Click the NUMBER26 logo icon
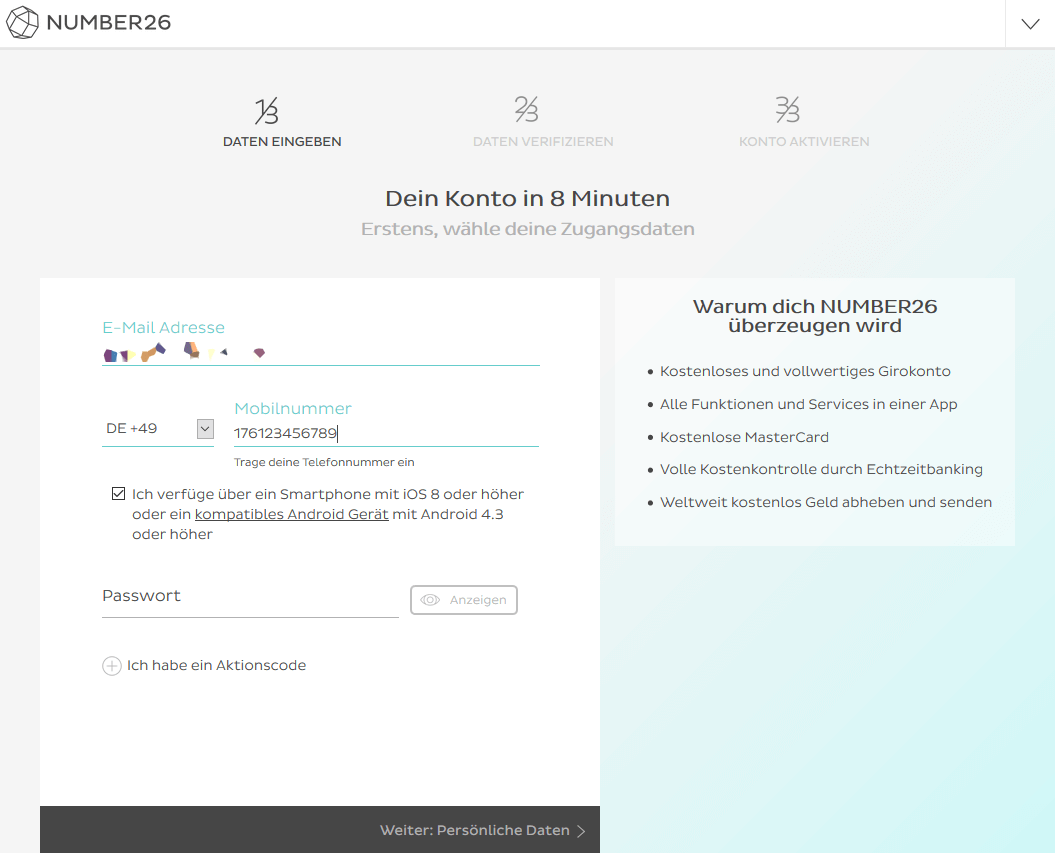The height and width of the screenshot is (853, 1055). [20, 22]
